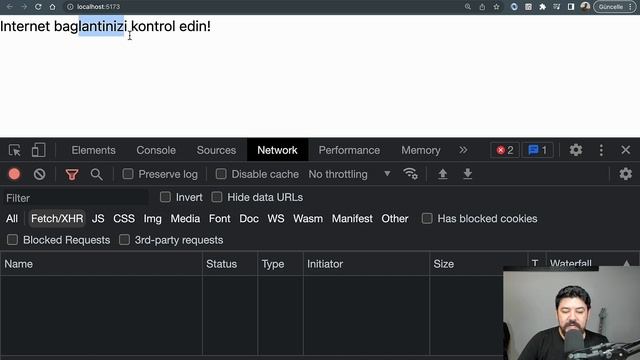The height and width of the screenshot is (360, 640).
Task: Switch to the Console tab
Action: [156, 150]
